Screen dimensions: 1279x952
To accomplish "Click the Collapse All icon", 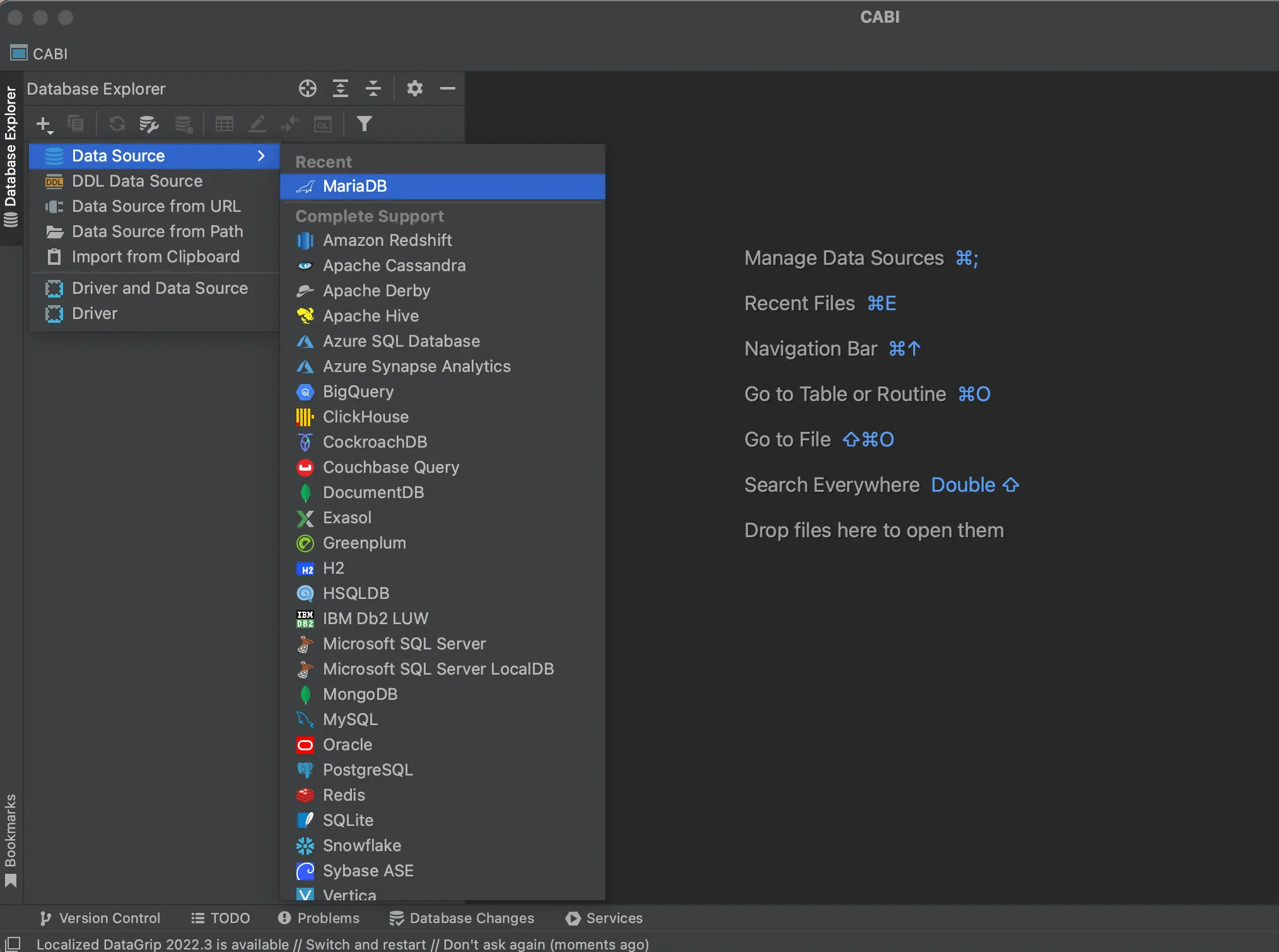I will tap(373, 89).
